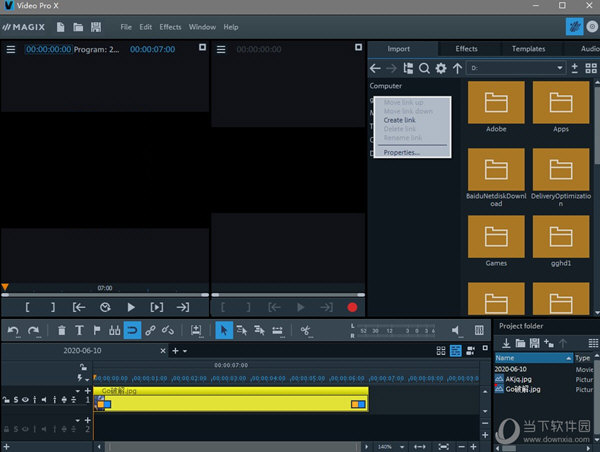Open dropdown arrow next to new-movie plus

(x=185, y=351)
